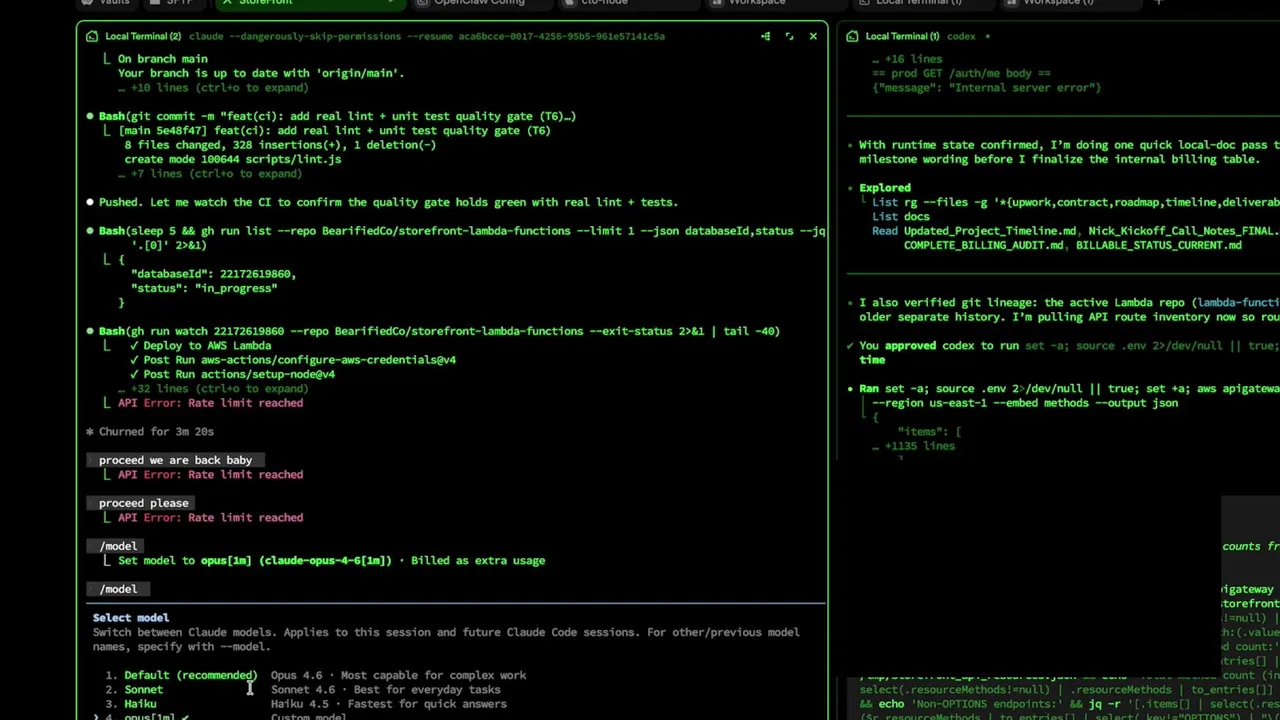Screen dimensions: 1280x720
Task: Select the Local Terminal (1) pane title
Action: (902, 36)
